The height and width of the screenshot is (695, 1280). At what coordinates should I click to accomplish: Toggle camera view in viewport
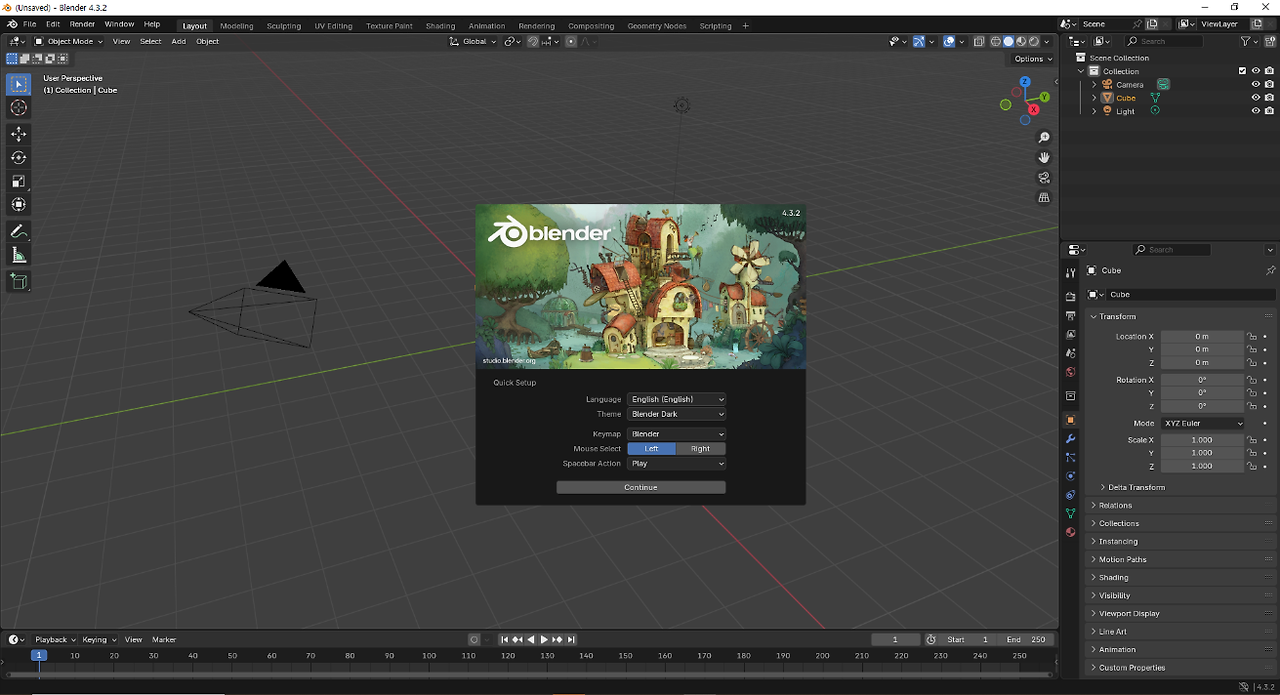[1044, 178]
